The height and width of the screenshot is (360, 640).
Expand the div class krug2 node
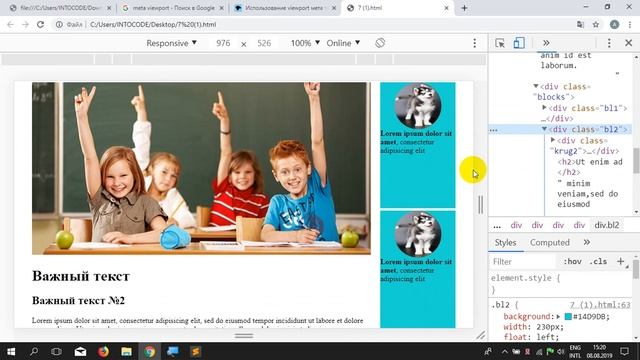[553, 140]
